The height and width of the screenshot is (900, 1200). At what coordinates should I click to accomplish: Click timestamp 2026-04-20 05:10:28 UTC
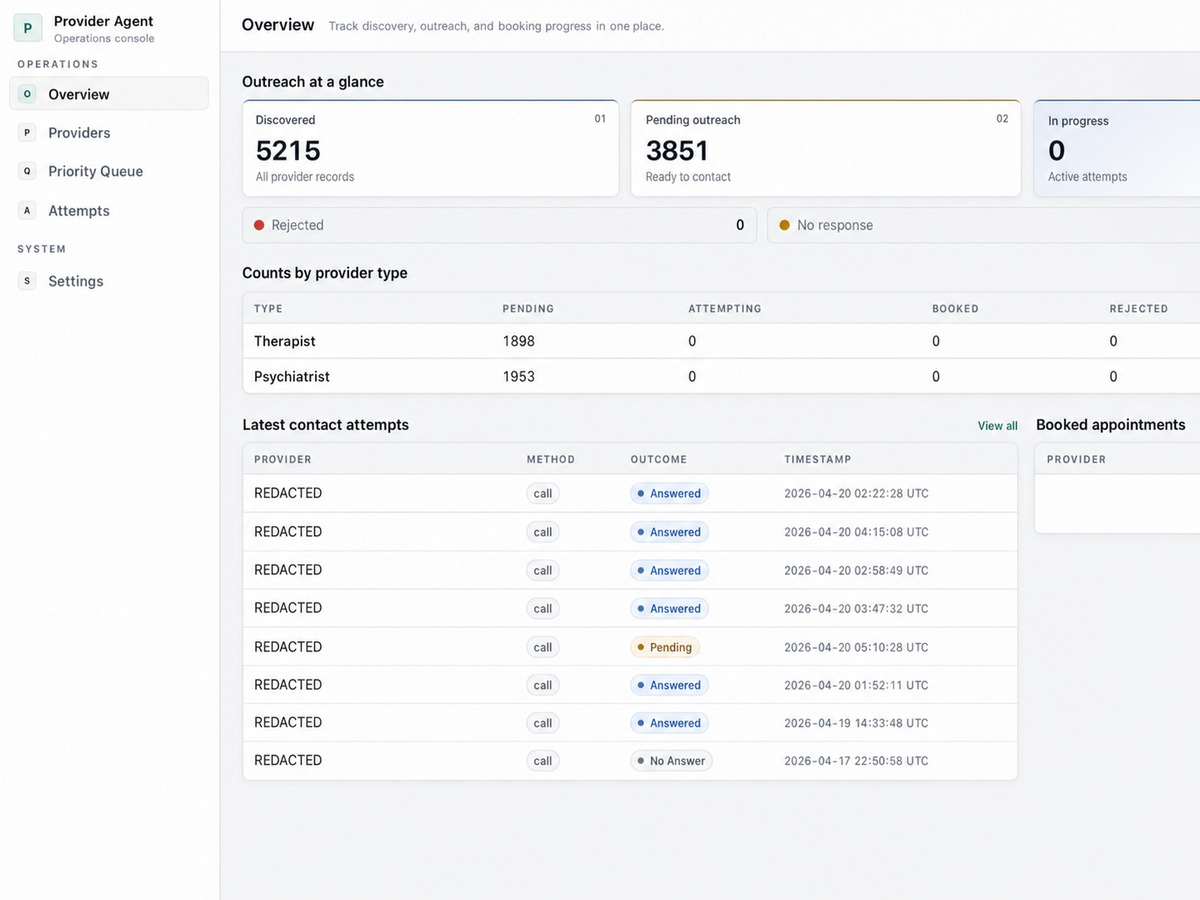click(856, 647)
